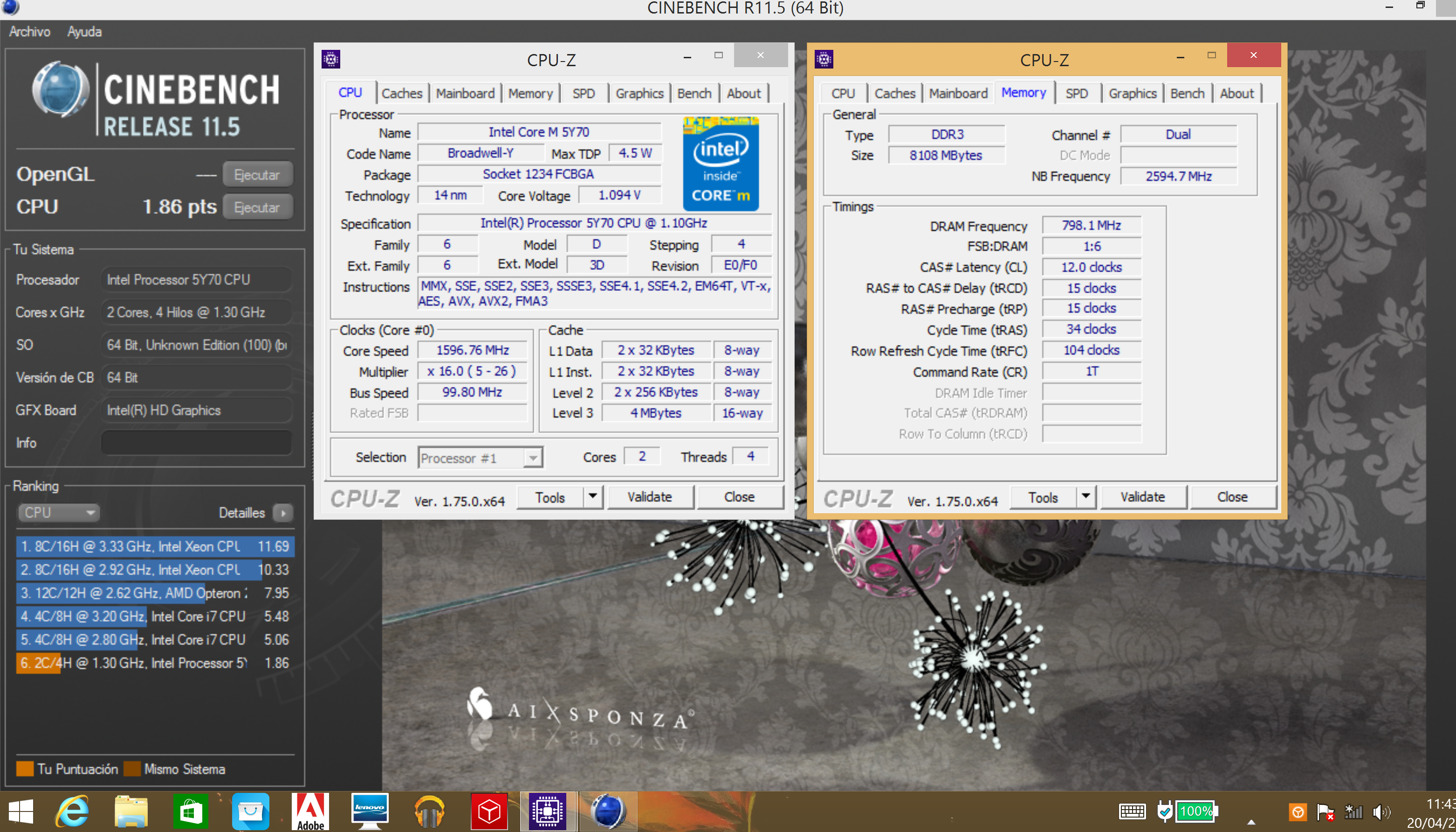Open the network signal tray icon

pos(1353,811)
